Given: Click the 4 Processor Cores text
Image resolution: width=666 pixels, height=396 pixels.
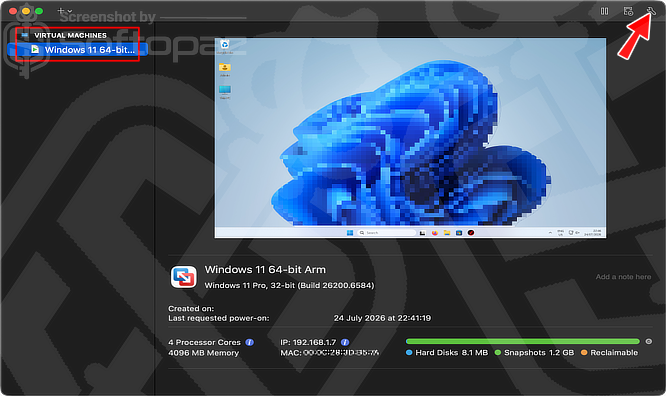Looking at the screenshot, I should [x=204, y=342].
